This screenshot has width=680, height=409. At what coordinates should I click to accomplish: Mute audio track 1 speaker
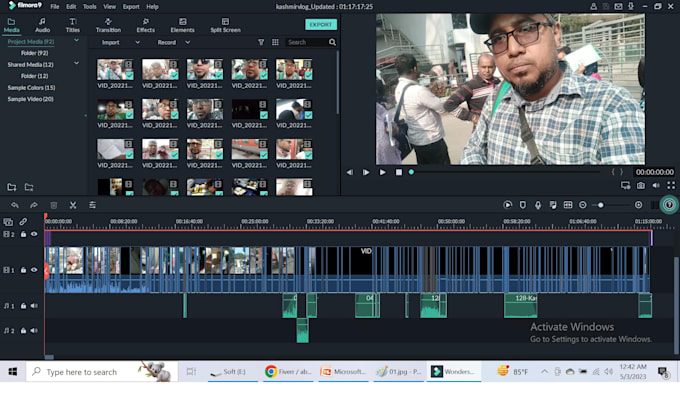pyautogui.click(x=34, y=306)
